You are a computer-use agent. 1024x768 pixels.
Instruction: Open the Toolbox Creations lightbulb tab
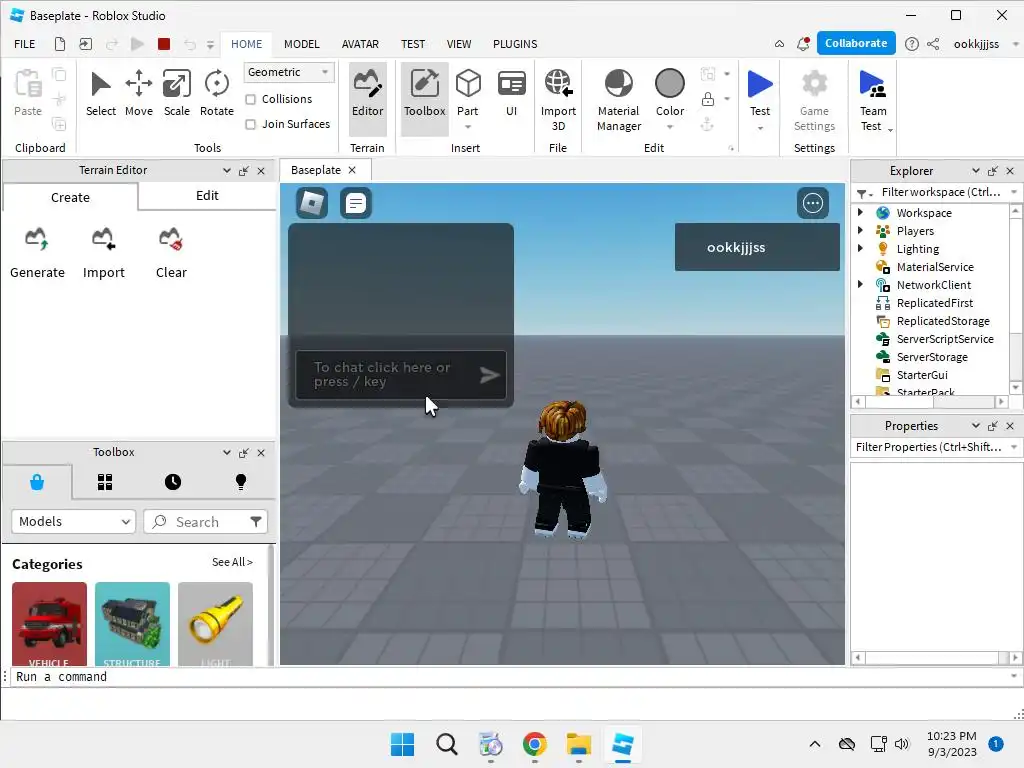(241, 482)
